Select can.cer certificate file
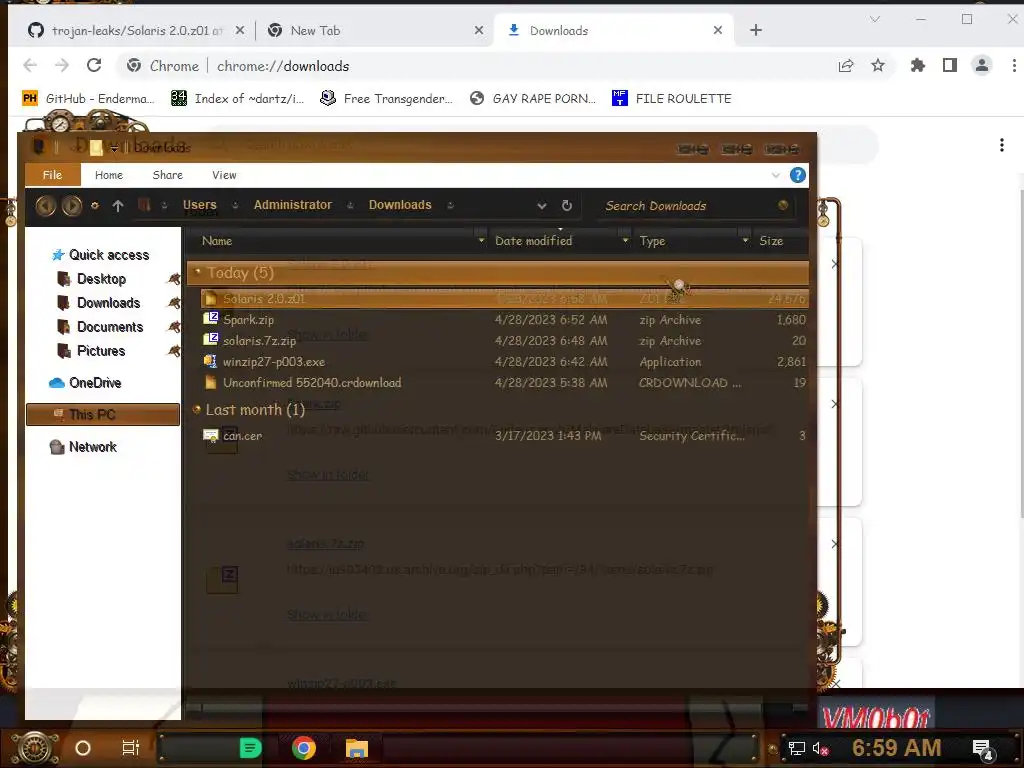 (x=504, y=435)
